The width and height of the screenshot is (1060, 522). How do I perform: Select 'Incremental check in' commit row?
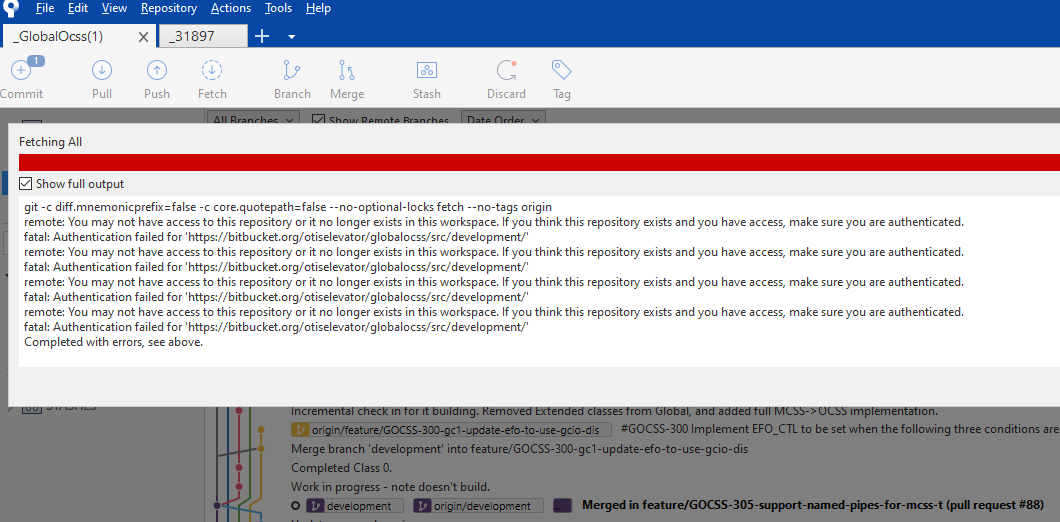tap(614, 411)
